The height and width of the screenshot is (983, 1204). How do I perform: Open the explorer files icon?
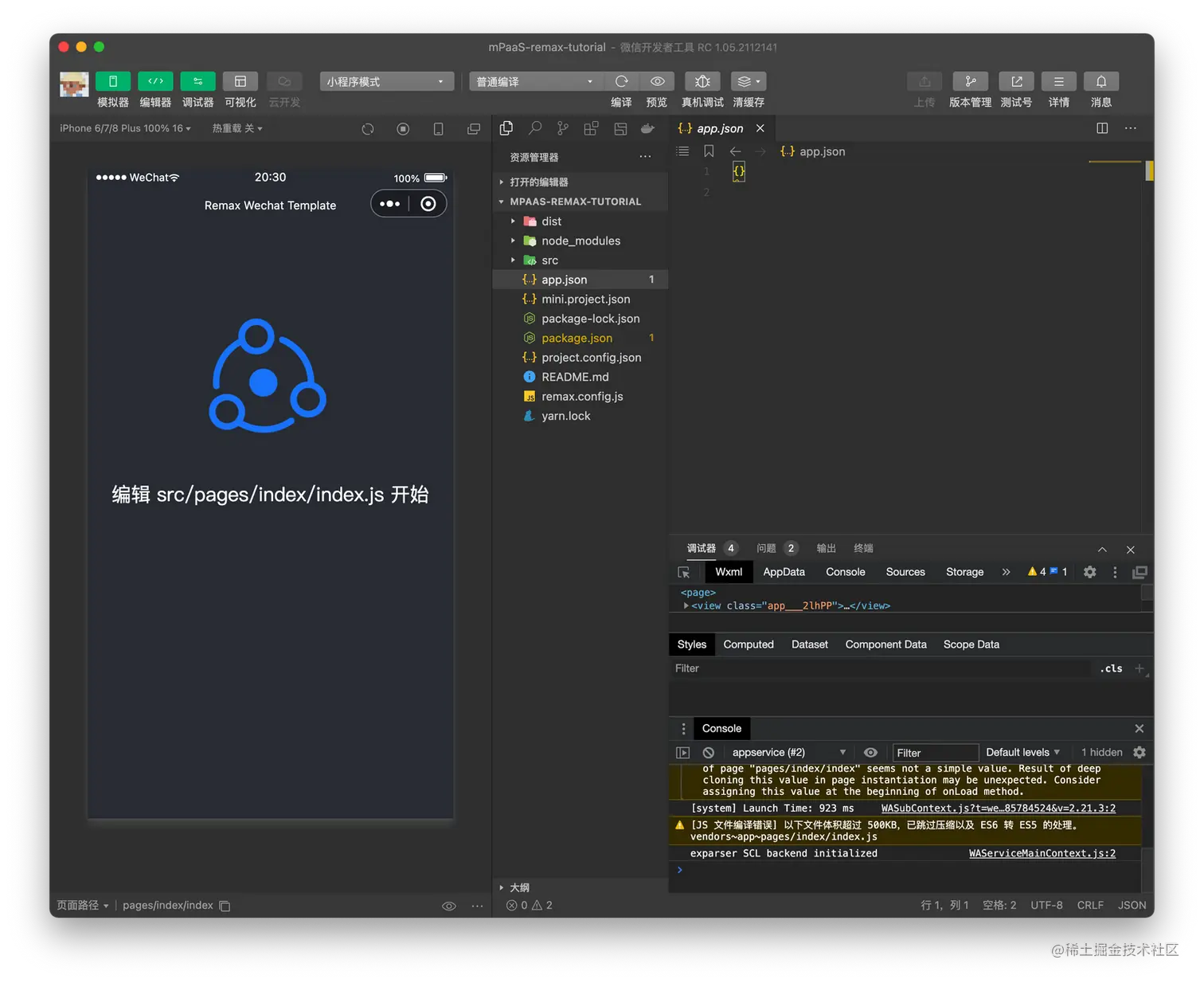click(x=506, y=128)
